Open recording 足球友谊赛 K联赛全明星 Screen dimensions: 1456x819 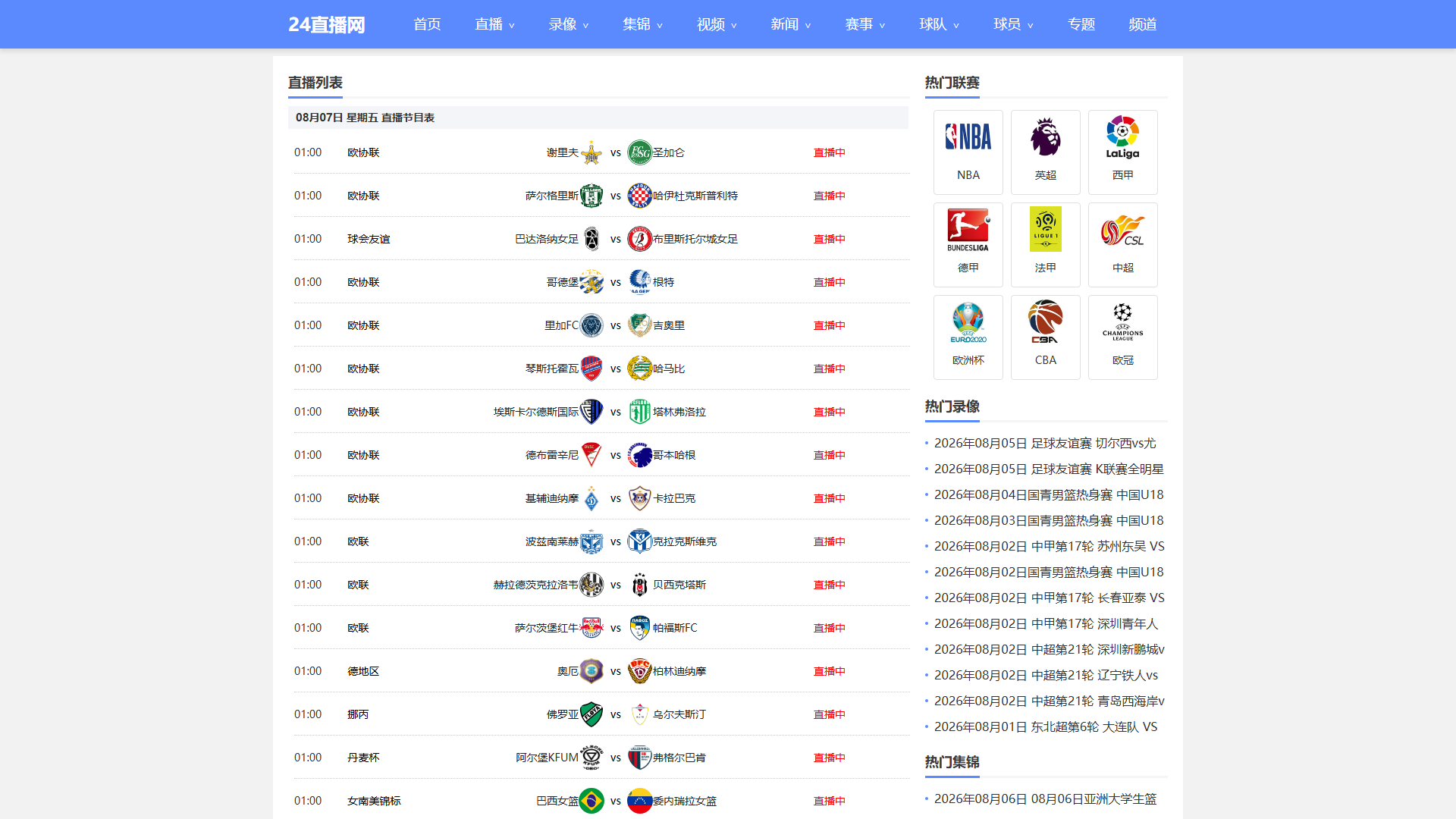point(1049,469)
